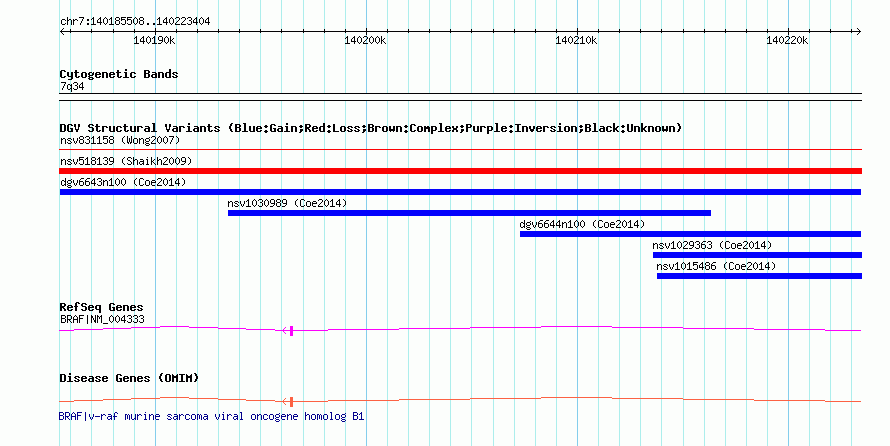Image resolution: width=890 pixels, height=446 pixels.
Task: Select the nsv518139 (Shaikh2009) red loss bar
Action: tap(460, 171)
